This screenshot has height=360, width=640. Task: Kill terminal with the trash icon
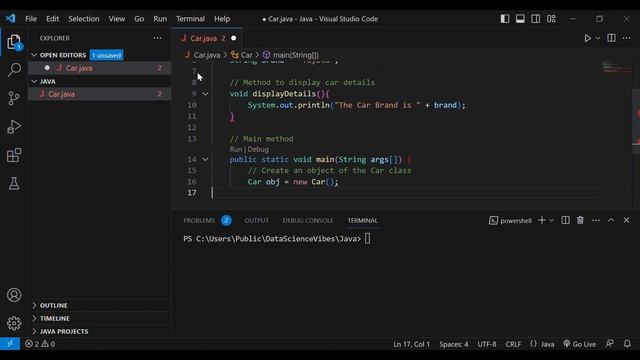tap(580, 220)
